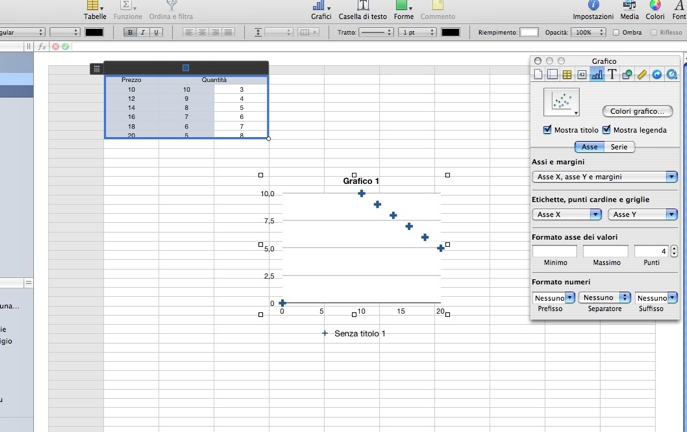Switch to Chart inspector tab
The height and width of the screenshot is (432, 687).
(x=597, y=74)
